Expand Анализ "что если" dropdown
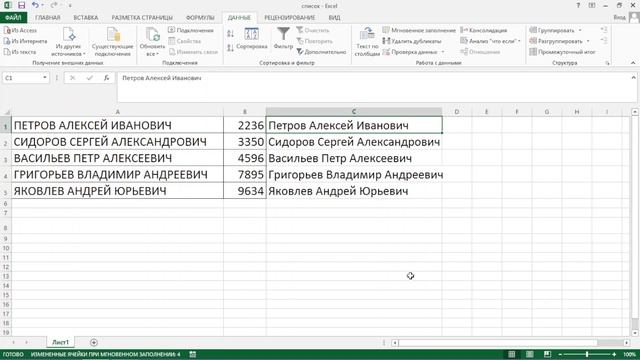The height and width of the screenshot is (360, 640). click(491, 41)
